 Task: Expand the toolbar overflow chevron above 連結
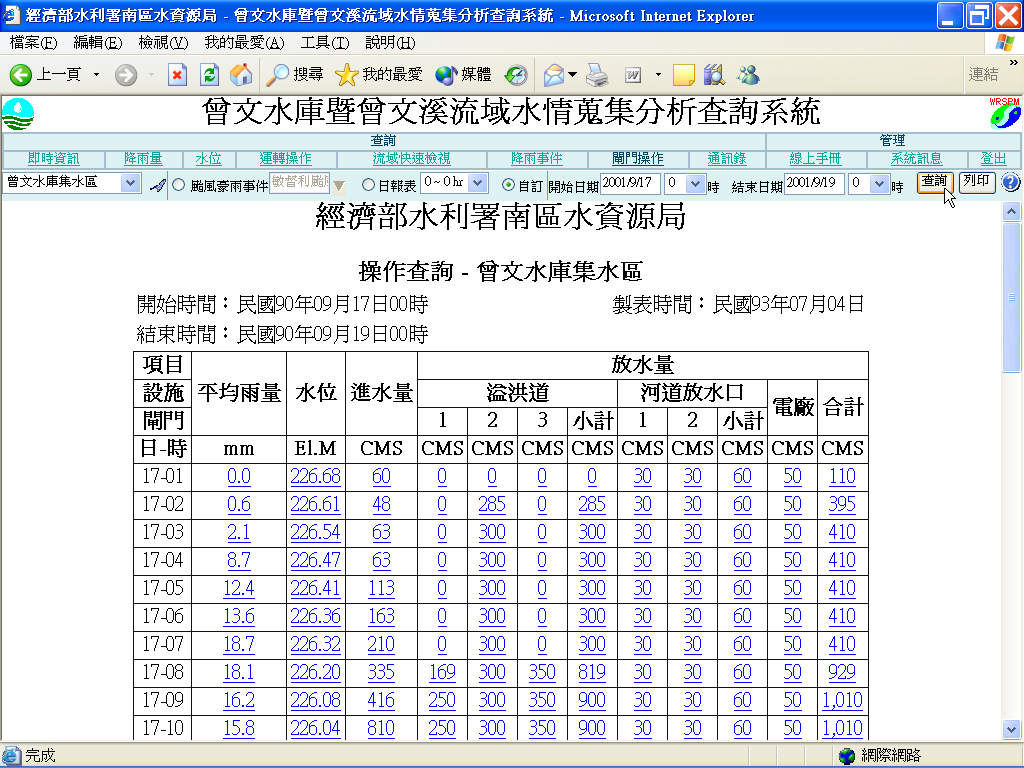point(1014,63)
